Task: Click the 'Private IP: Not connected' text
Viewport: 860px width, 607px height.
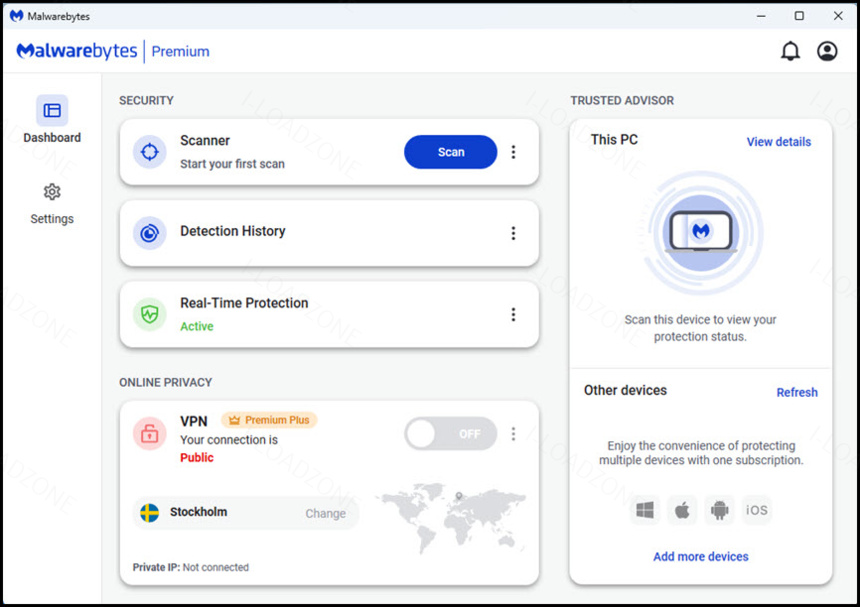Action: tap(190, 567)
